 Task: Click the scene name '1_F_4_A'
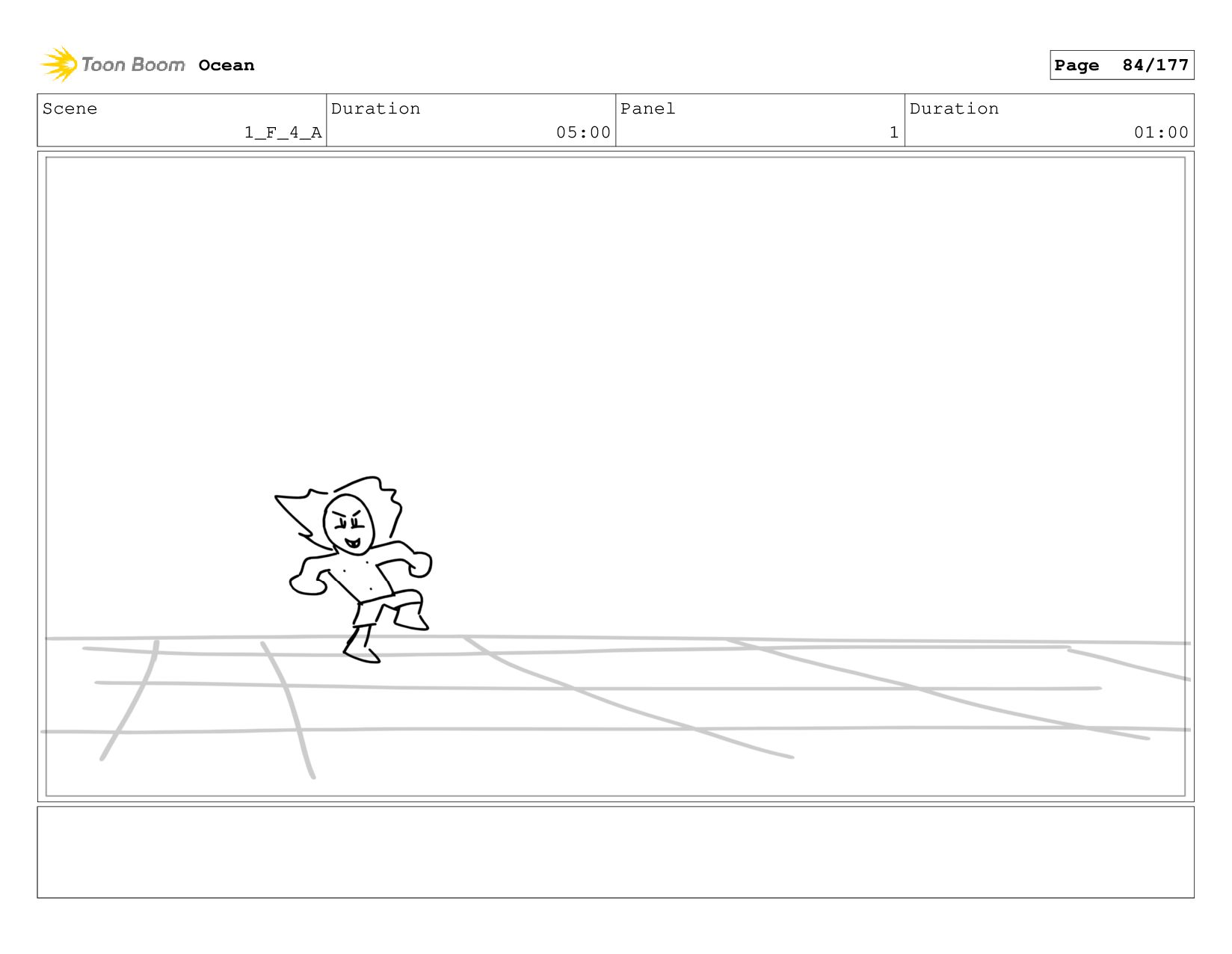point(283,132)
